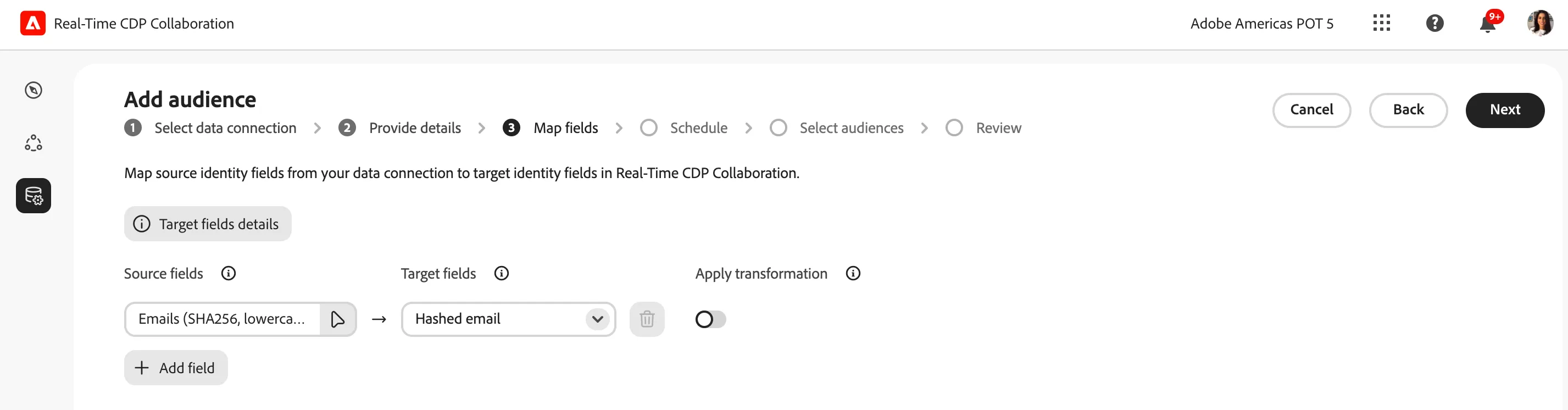Add a new field mapping
The height and width of the screenshot is (410, 1568).
(176, 368)
